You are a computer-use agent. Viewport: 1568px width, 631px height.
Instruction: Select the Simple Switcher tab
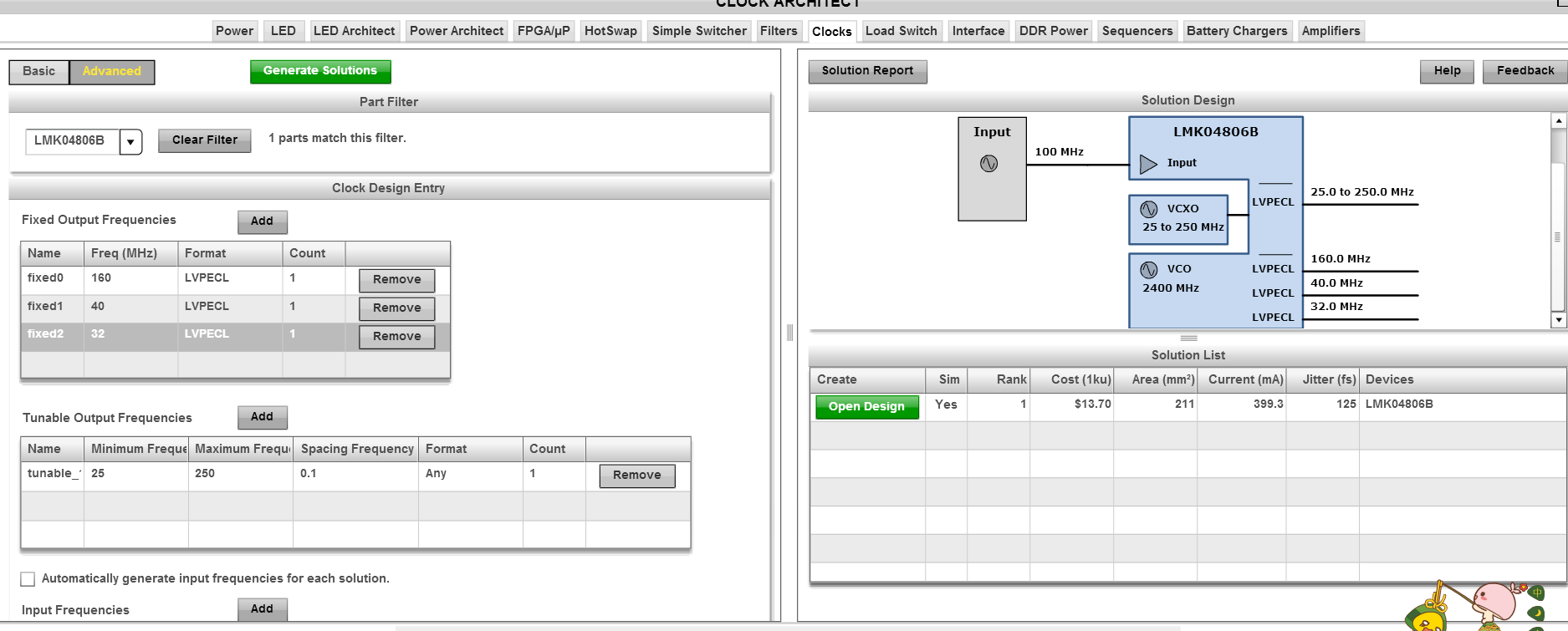[699, 31]
